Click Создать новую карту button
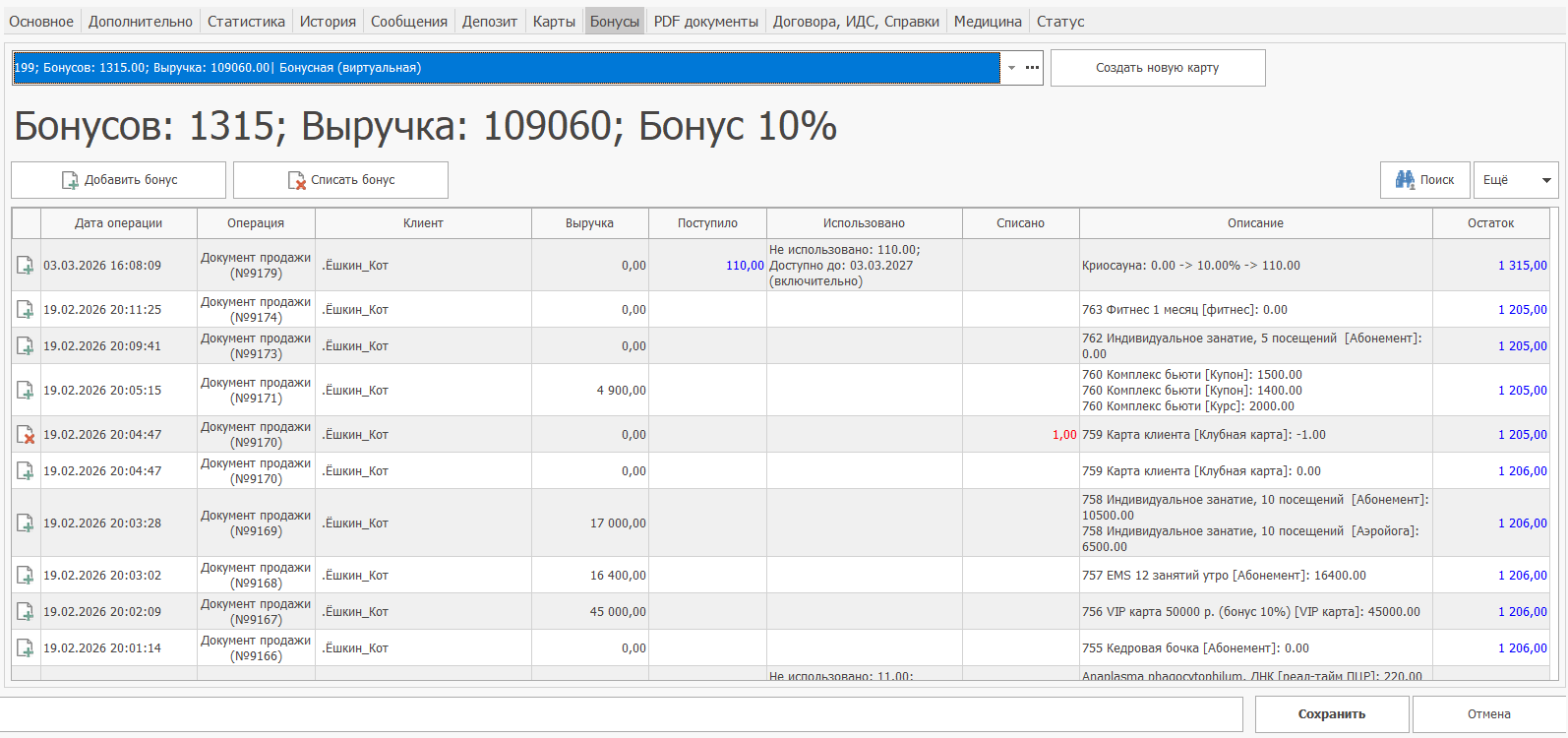The image size is (1568, 738). tap(1158, 68)
